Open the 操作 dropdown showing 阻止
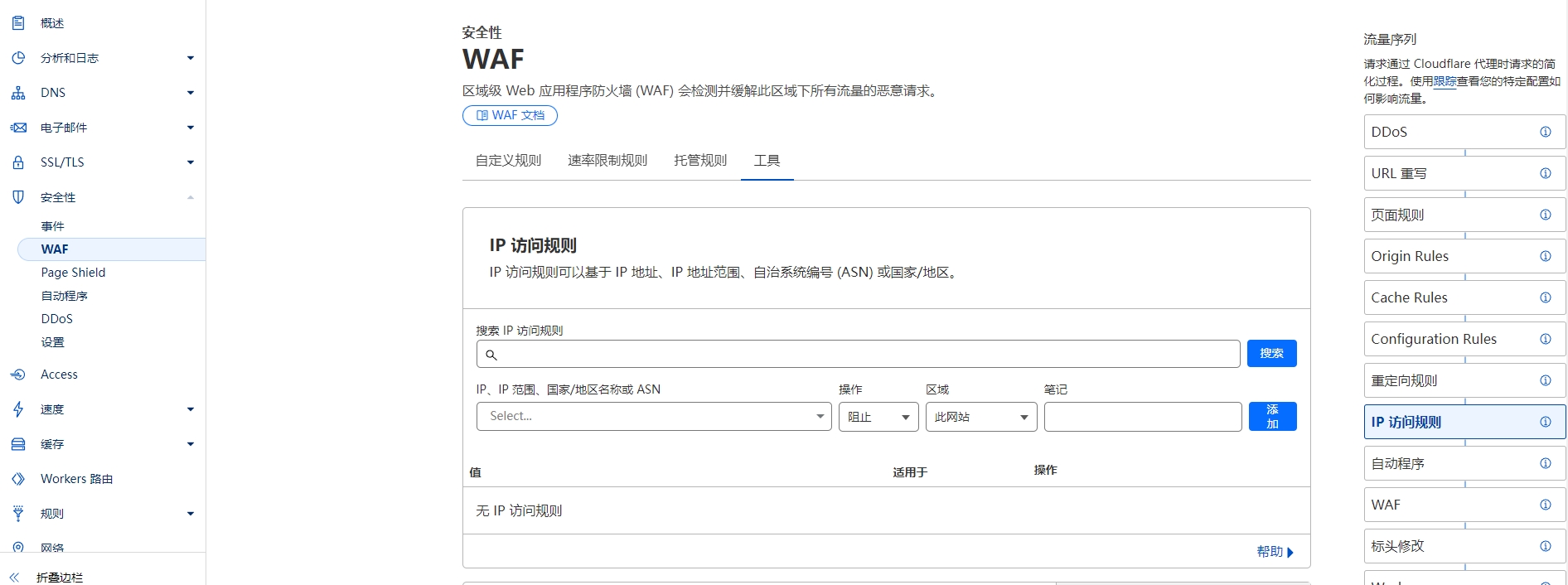Image resolution: width=1568 pixels, height=585 pixels. [x=878, y=417]
